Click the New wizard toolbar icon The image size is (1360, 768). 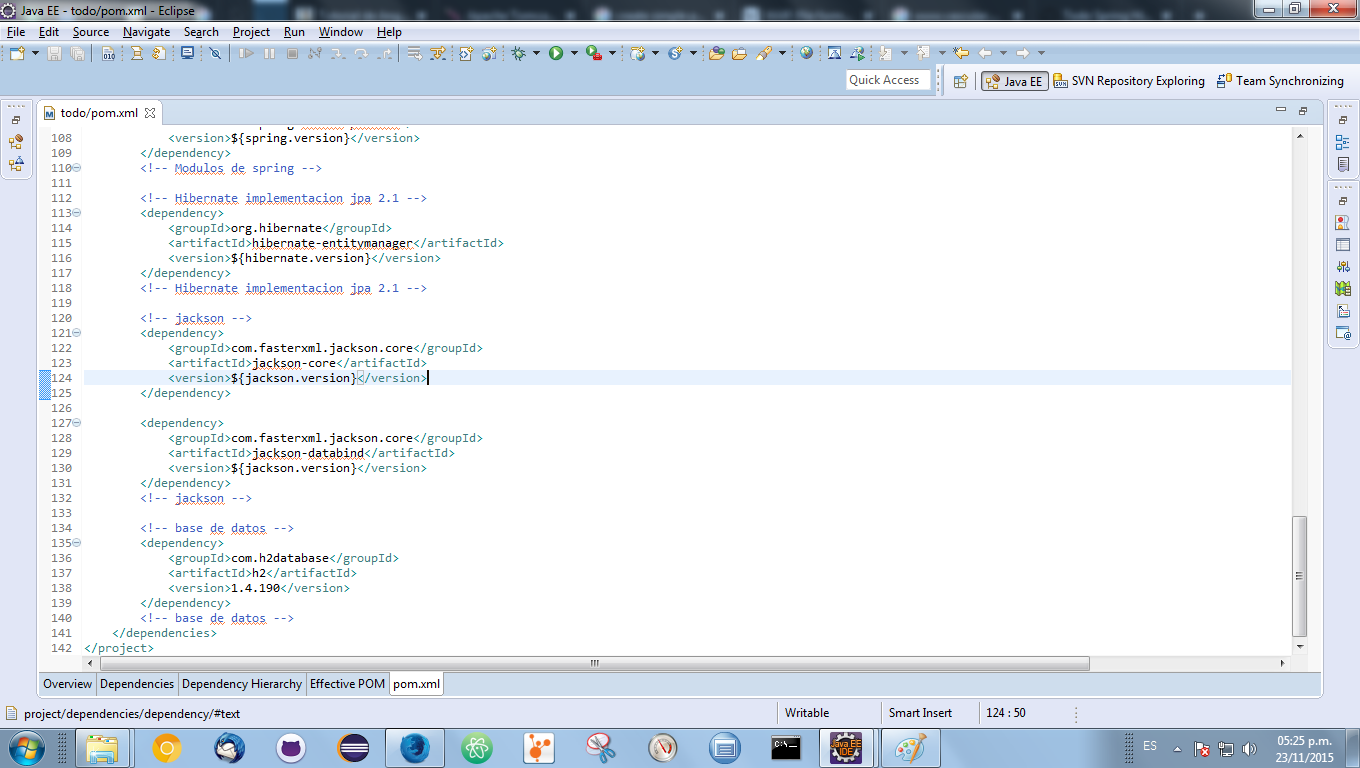(x=18, y=53)
